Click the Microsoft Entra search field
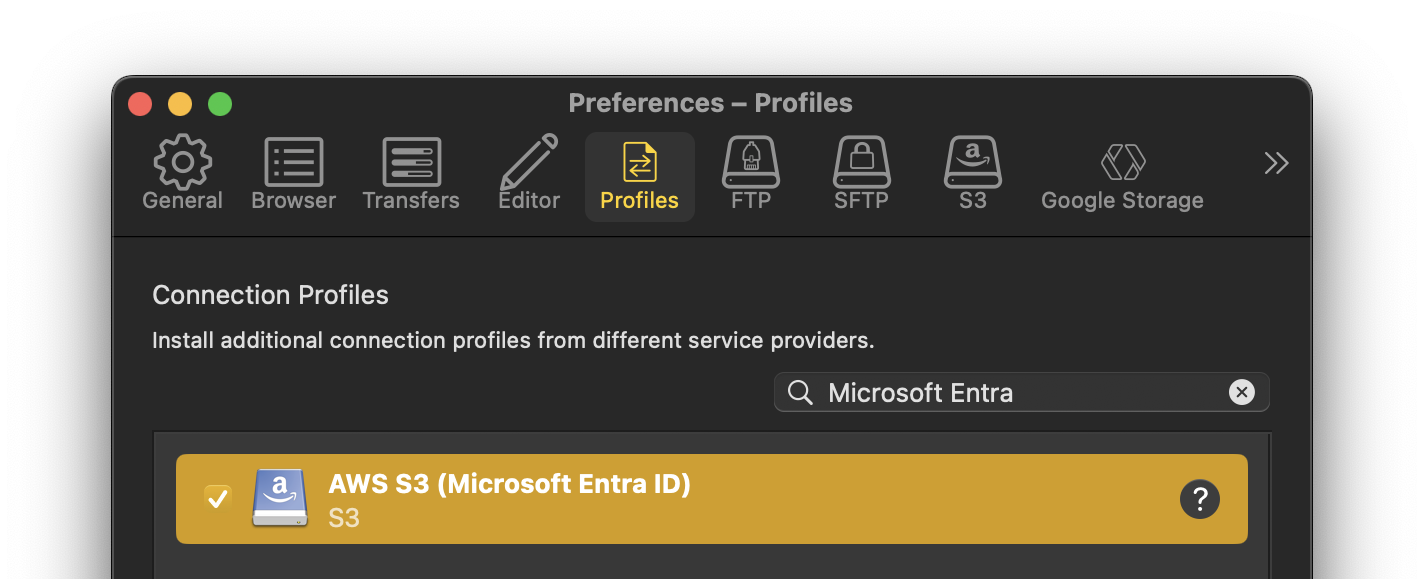 [x=1021, y=392]
